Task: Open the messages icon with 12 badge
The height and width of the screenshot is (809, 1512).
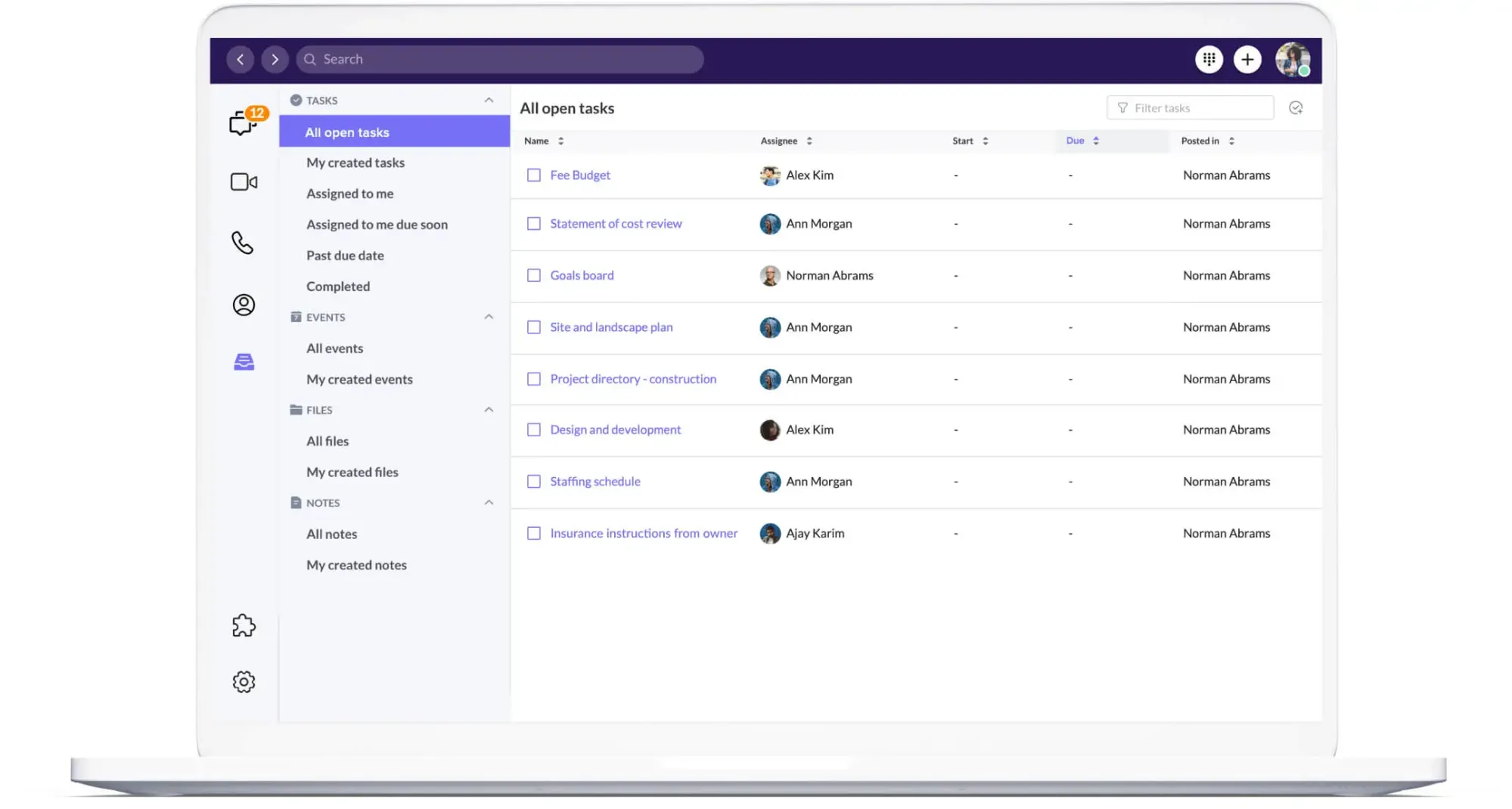Action: 244,122
